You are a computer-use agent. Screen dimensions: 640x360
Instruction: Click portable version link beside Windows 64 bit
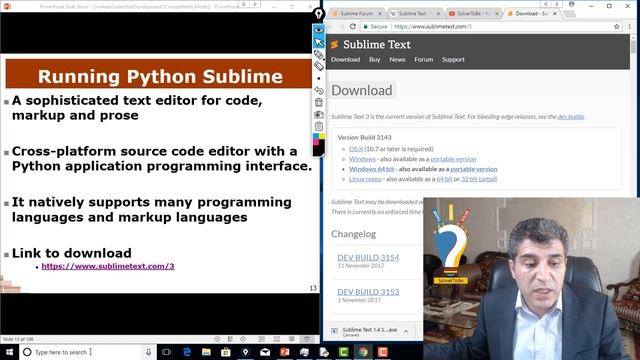tap(473, 169)
